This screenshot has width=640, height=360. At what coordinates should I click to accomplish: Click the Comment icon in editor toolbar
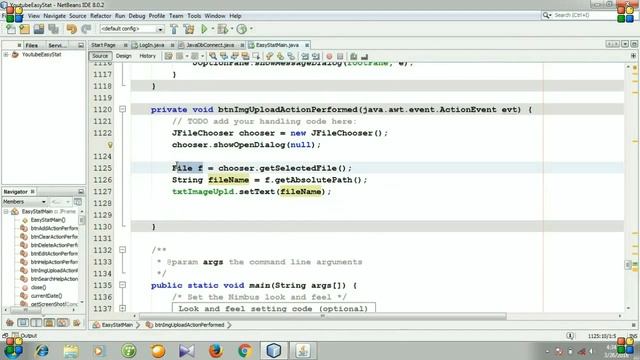click(x=353, y=56)
